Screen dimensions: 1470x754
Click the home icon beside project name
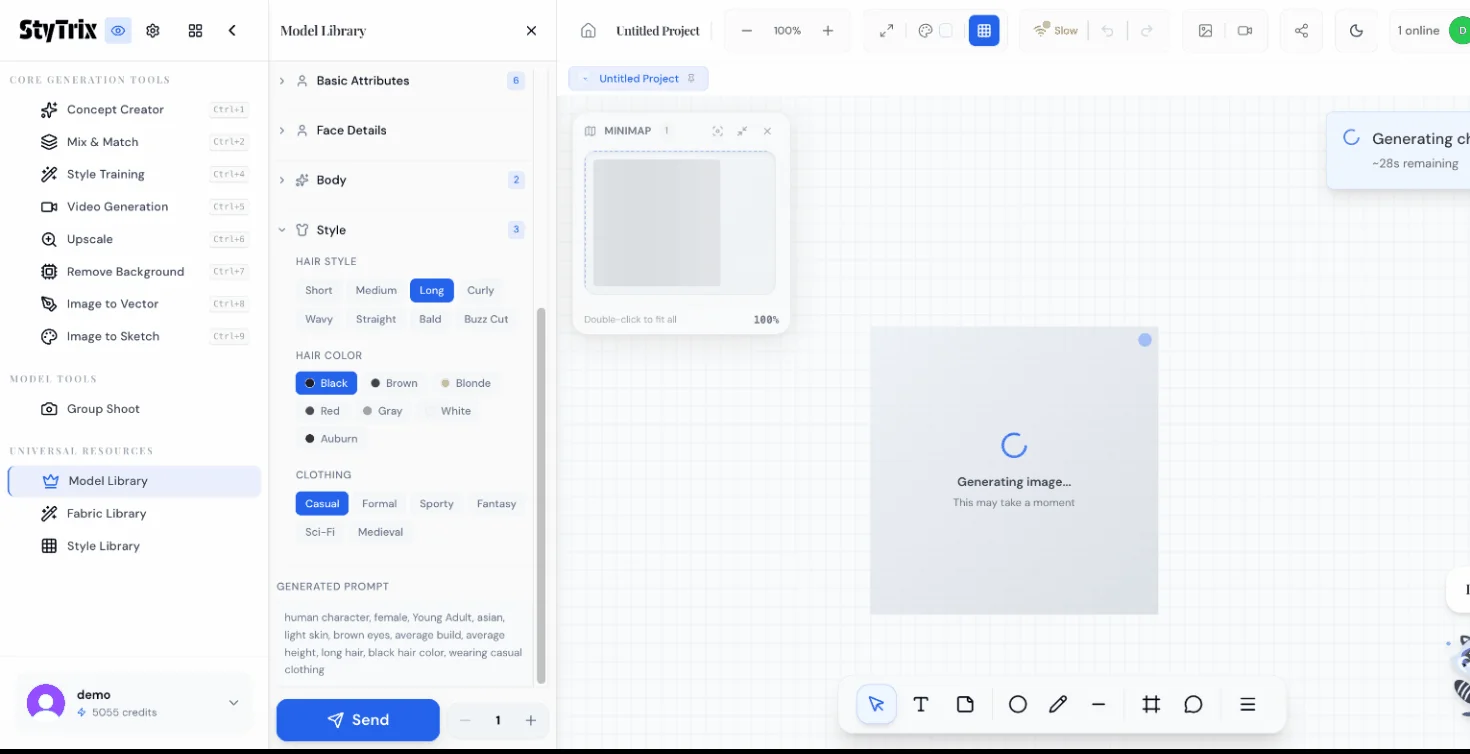pyautogui.click(x=588, y=31)
